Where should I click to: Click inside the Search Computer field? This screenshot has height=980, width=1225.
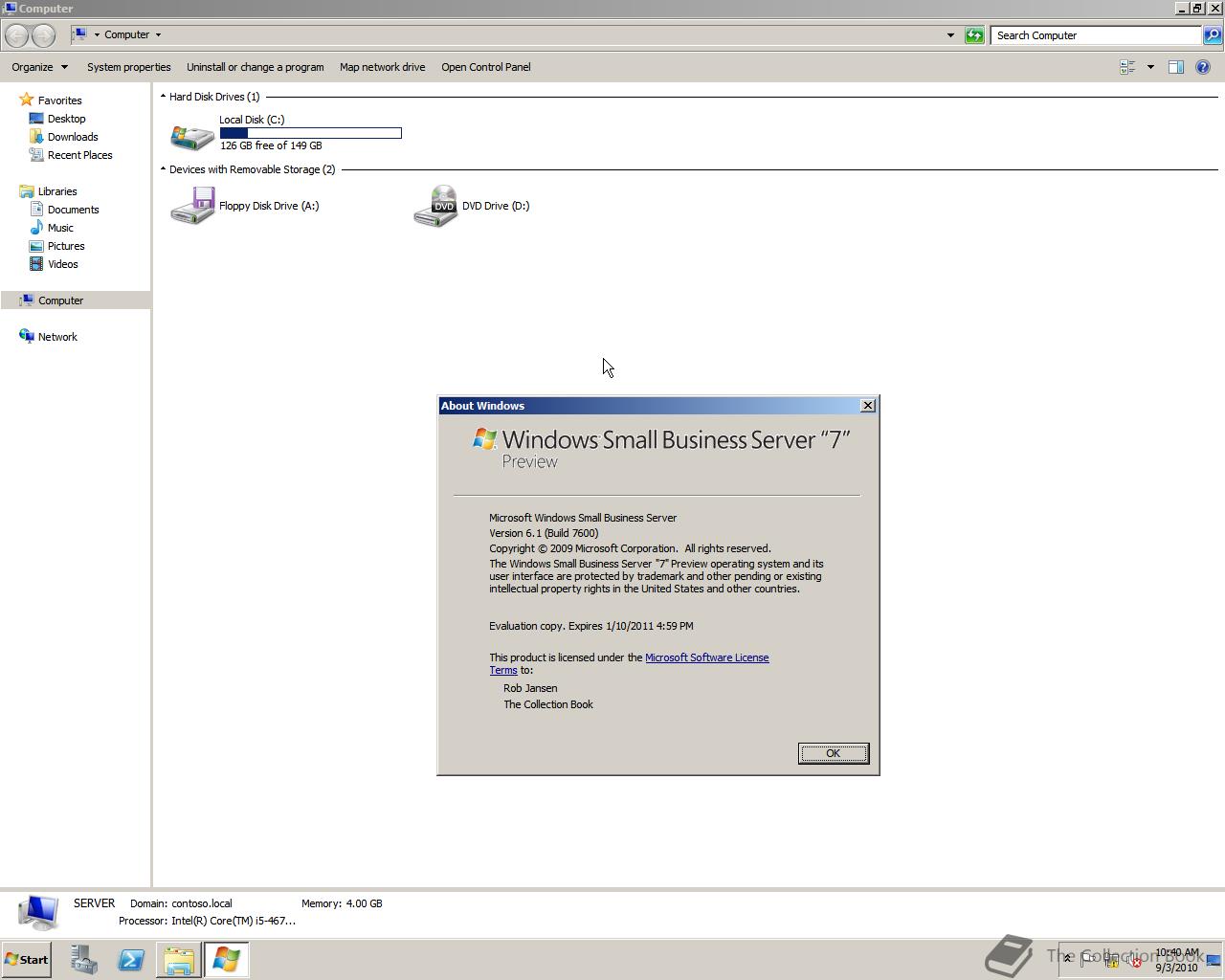point(1096,35)
